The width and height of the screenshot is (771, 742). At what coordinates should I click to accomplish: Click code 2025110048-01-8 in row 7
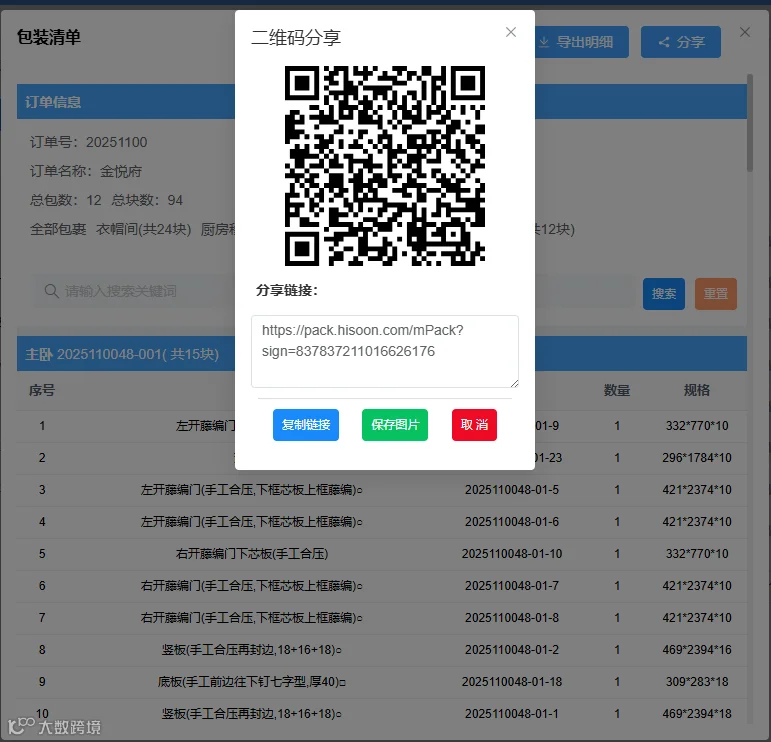click(512, 618)
